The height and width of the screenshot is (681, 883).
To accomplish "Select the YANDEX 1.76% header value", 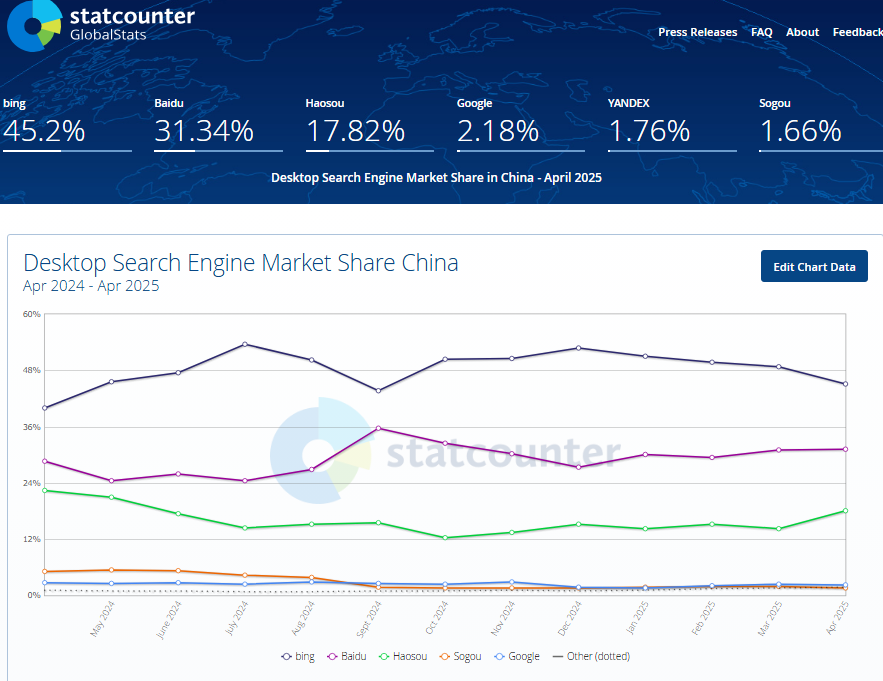I will click(x=649, y=131).
